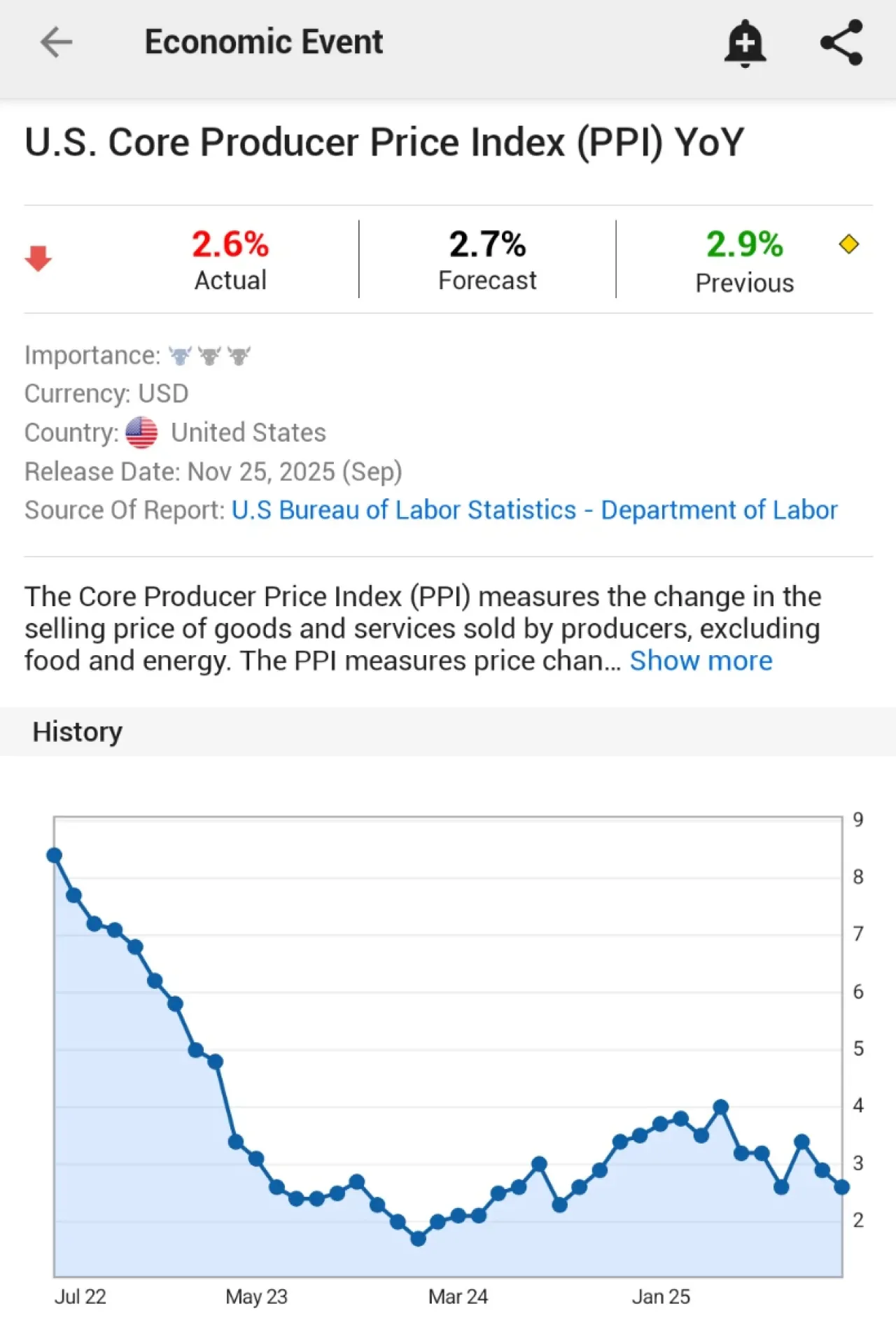The height and width of the screenshot is (1327, 896).
Task: Click the first blue bull importance icon
Action: (x=180, y=356)
